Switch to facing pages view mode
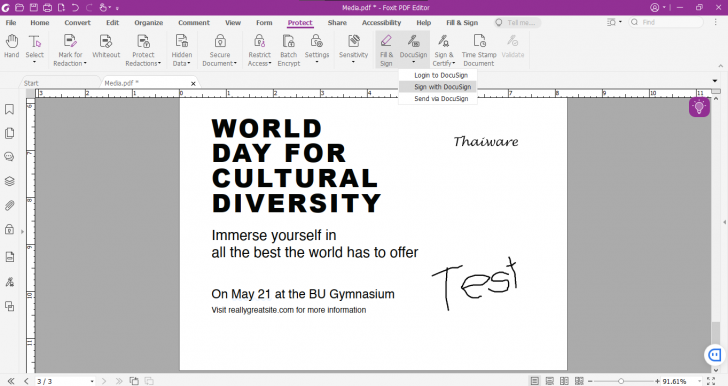728x386 pixels. (x=564, y=381)
